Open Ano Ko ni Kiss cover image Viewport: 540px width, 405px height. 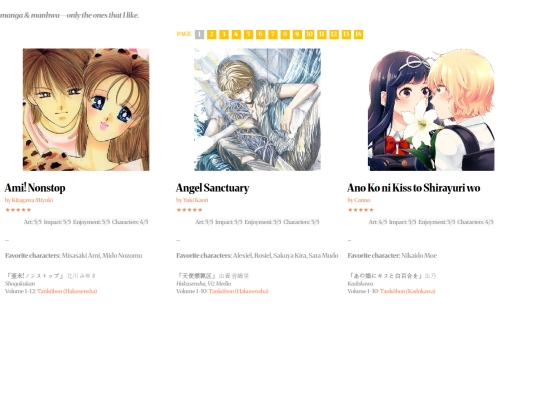click(431, 110)
